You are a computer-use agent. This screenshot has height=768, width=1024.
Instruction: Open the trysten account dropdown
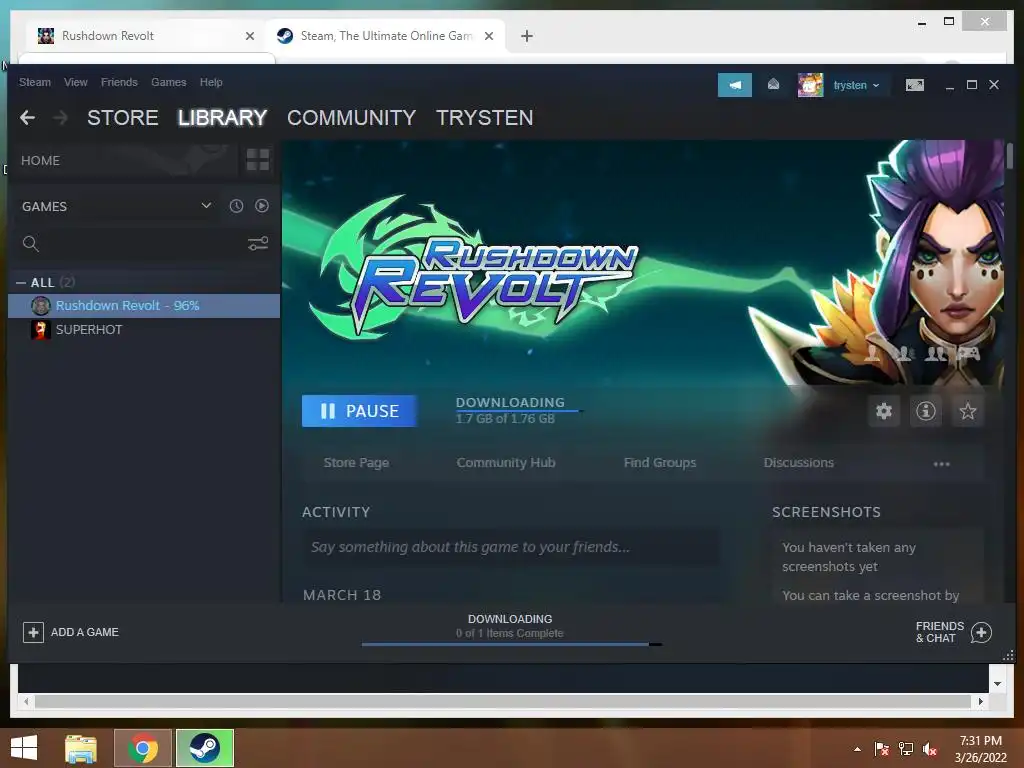(x=857, y=85)
